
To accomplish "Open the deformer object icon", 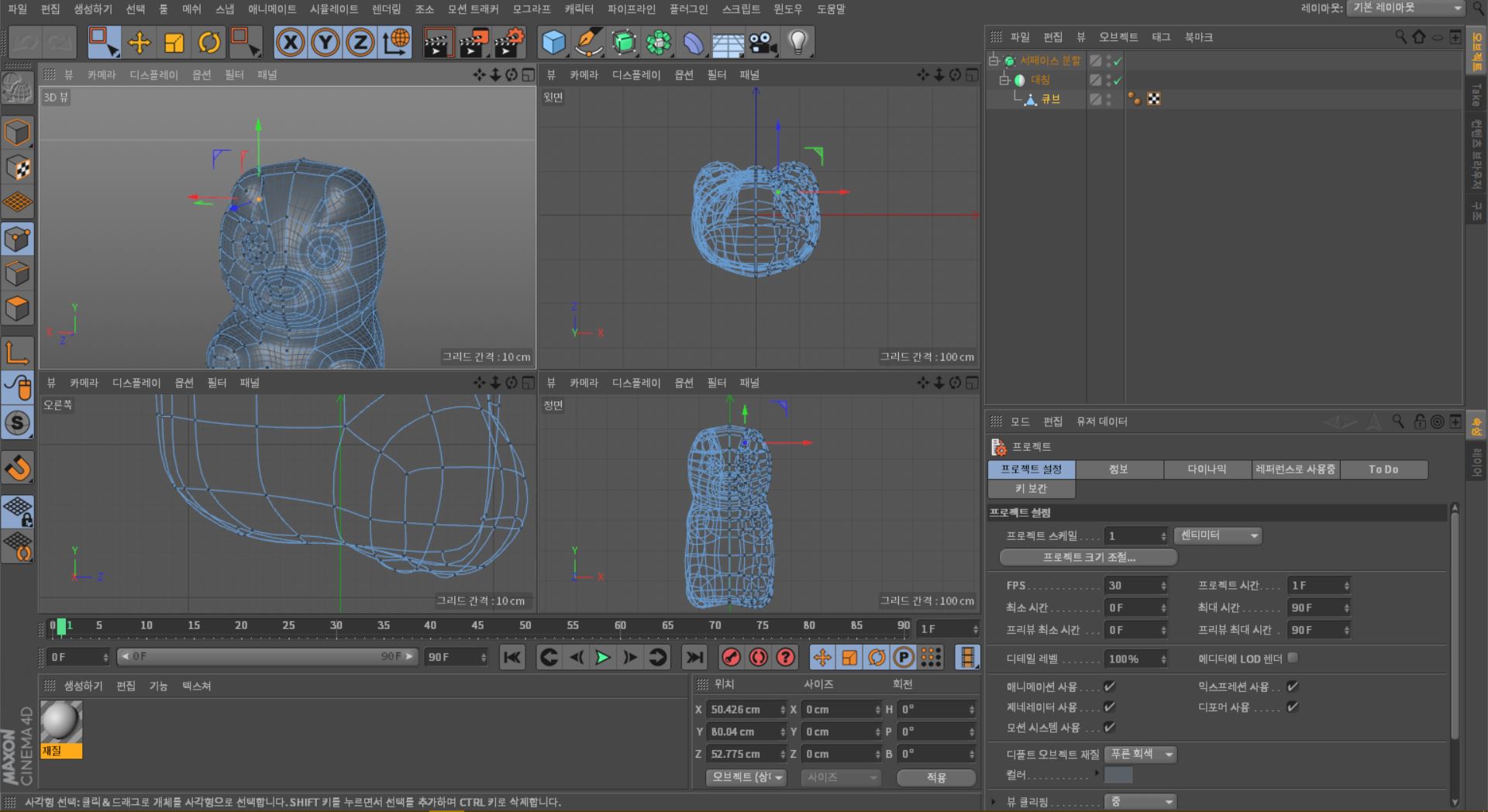I will pyautogui.click(x=694, y=42).
